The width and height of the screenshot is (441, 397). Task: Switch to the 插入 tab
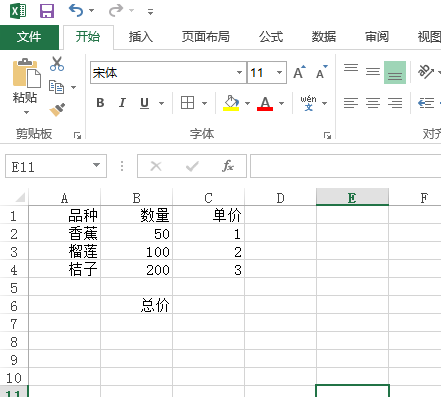[141, 37]
